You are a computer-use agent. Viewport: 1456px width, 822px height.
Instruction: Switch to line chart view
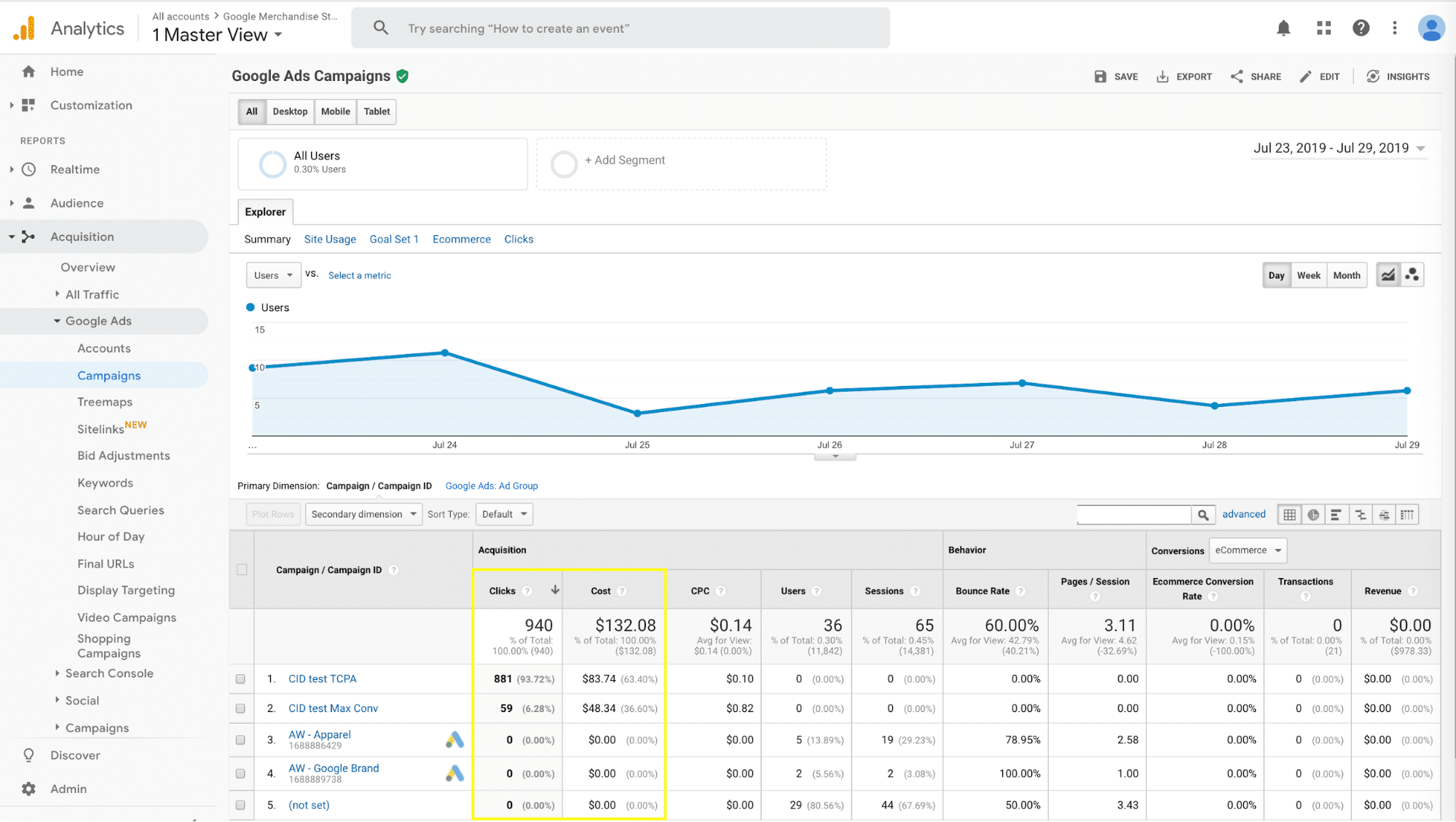(x=1388, y=275)
